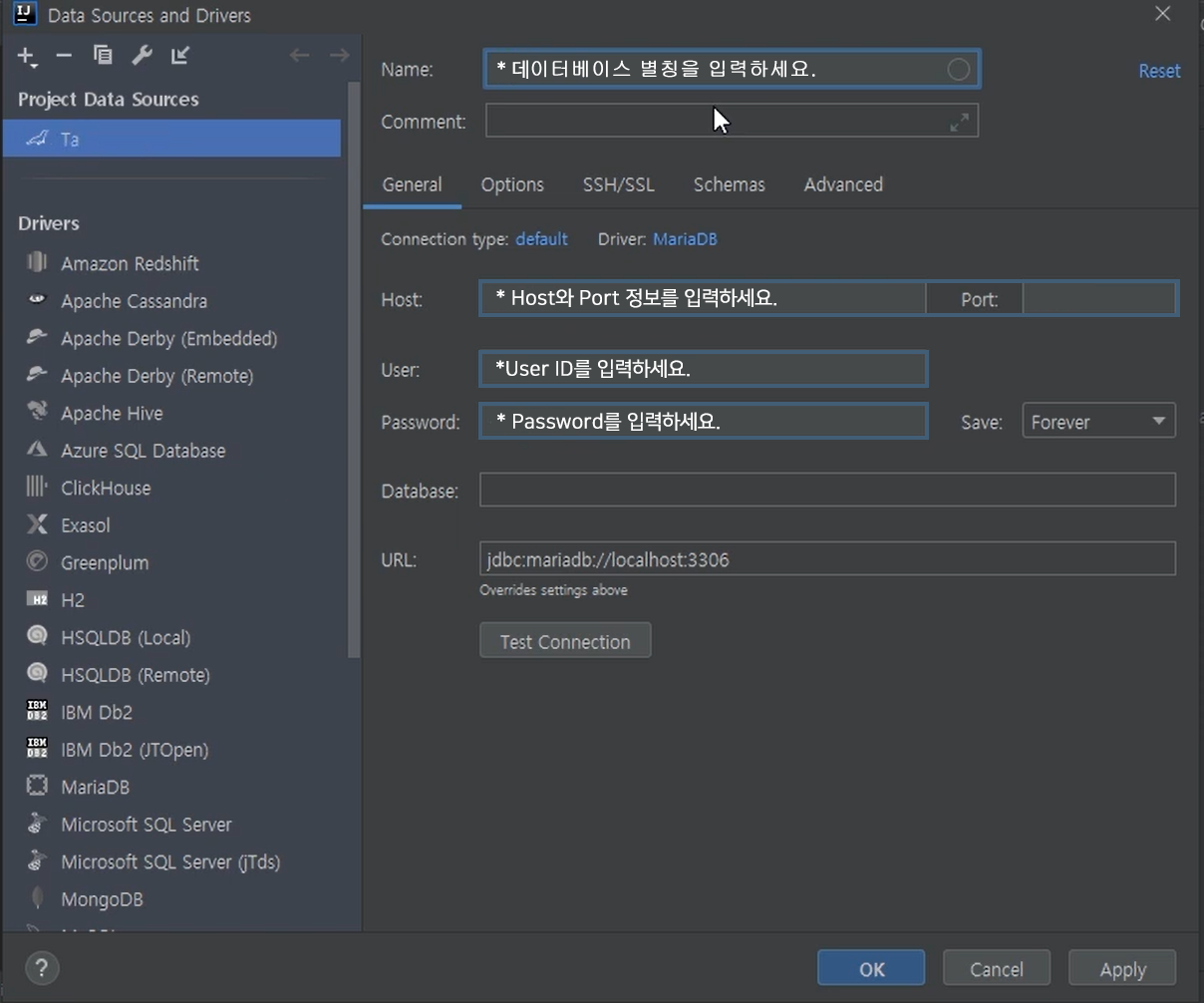Select the Ta project data source
This screenshot has width=1204, height=1003.
click(x=172, y=139)
